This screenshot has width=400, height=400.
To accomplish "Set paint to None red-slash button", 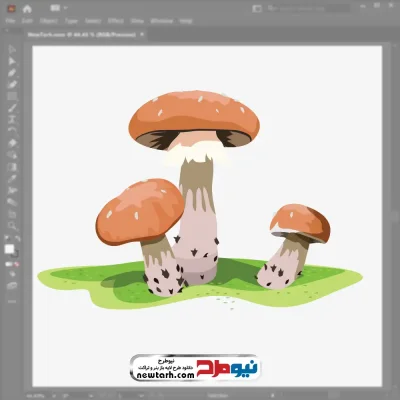I will (17, 264).
